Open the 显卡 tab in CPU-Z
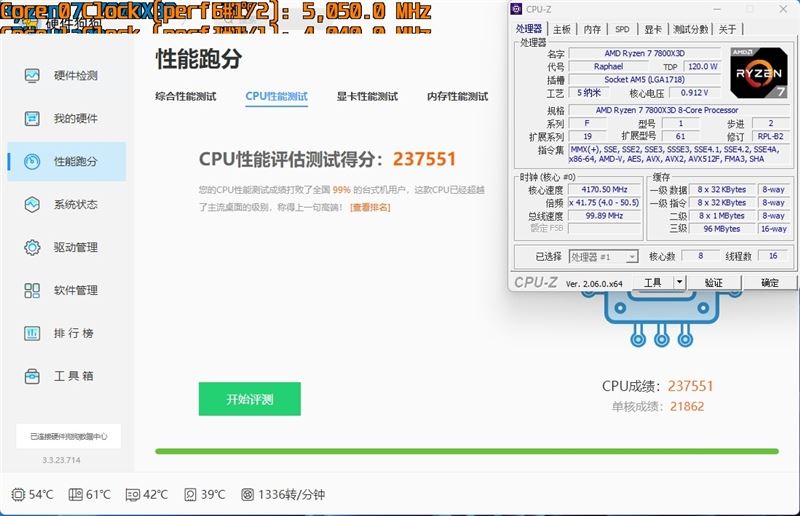The image size is (800, 516). pyautogui.click(x=653, y=29)
